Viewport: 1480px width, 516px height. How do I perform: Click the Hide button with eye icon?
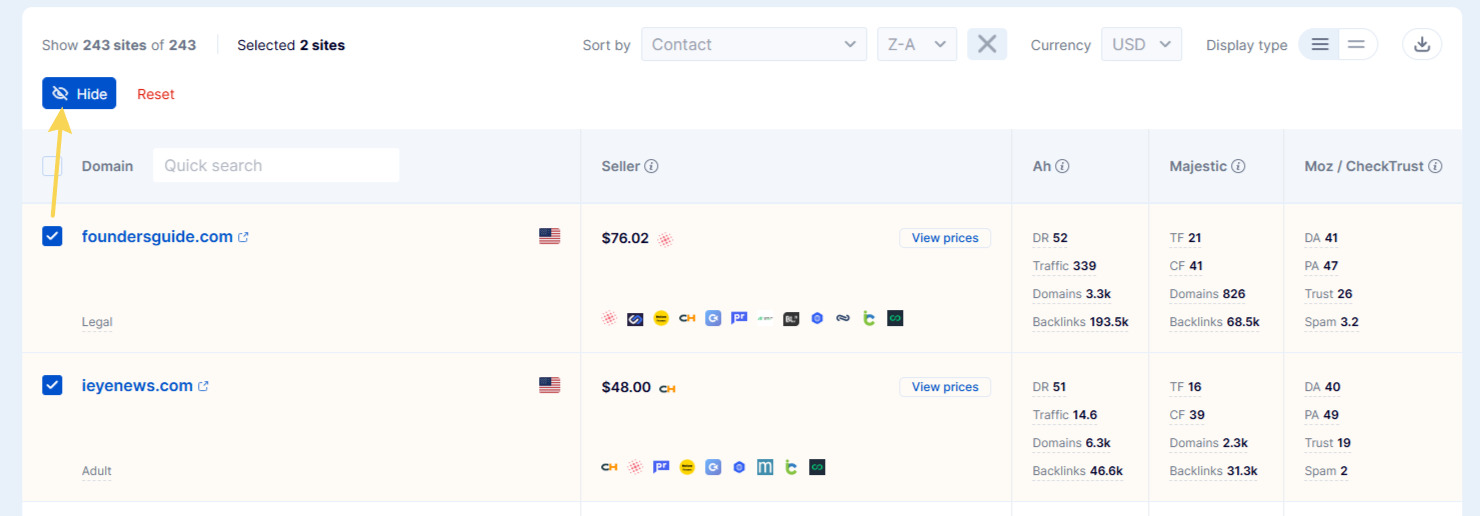[79, 93]
